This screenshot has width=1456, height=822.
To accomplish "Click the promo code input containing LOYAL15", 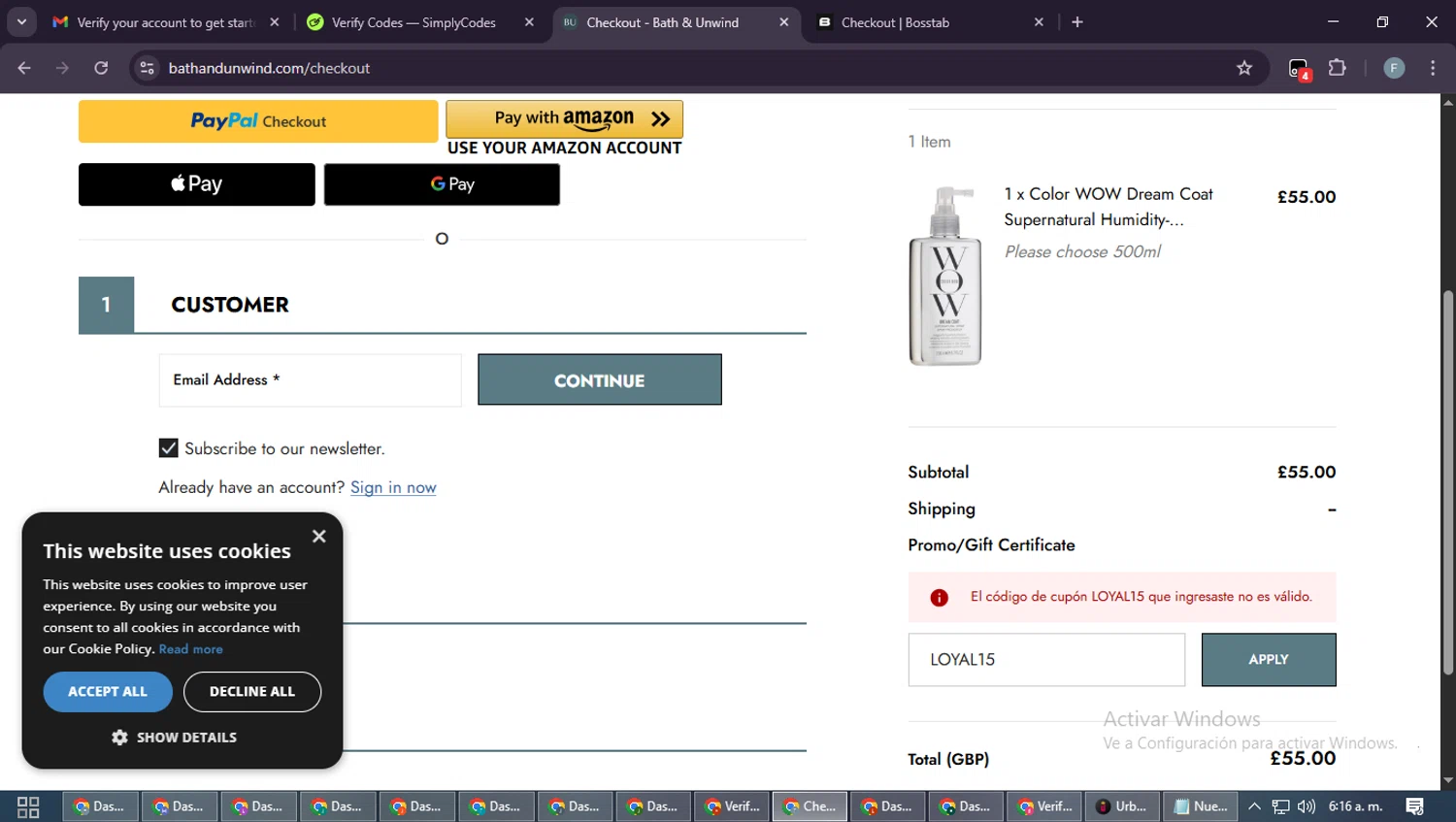I will [1046, 660].
